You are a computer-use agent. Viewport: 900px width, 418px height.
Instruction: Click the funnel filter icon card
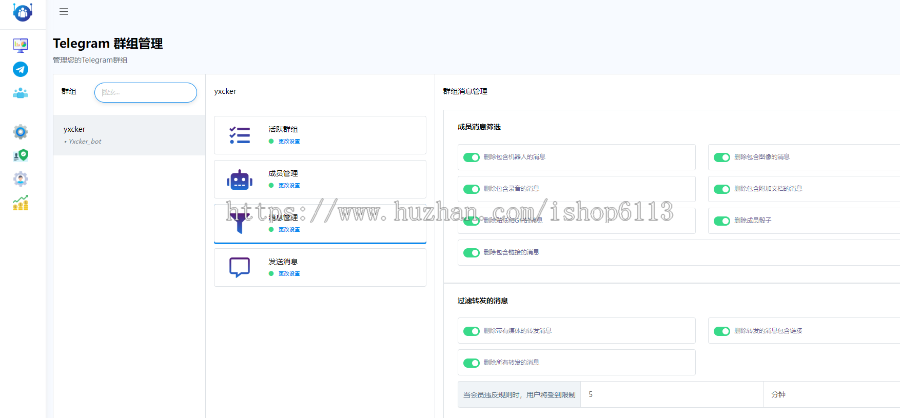(x=240, y=223)
